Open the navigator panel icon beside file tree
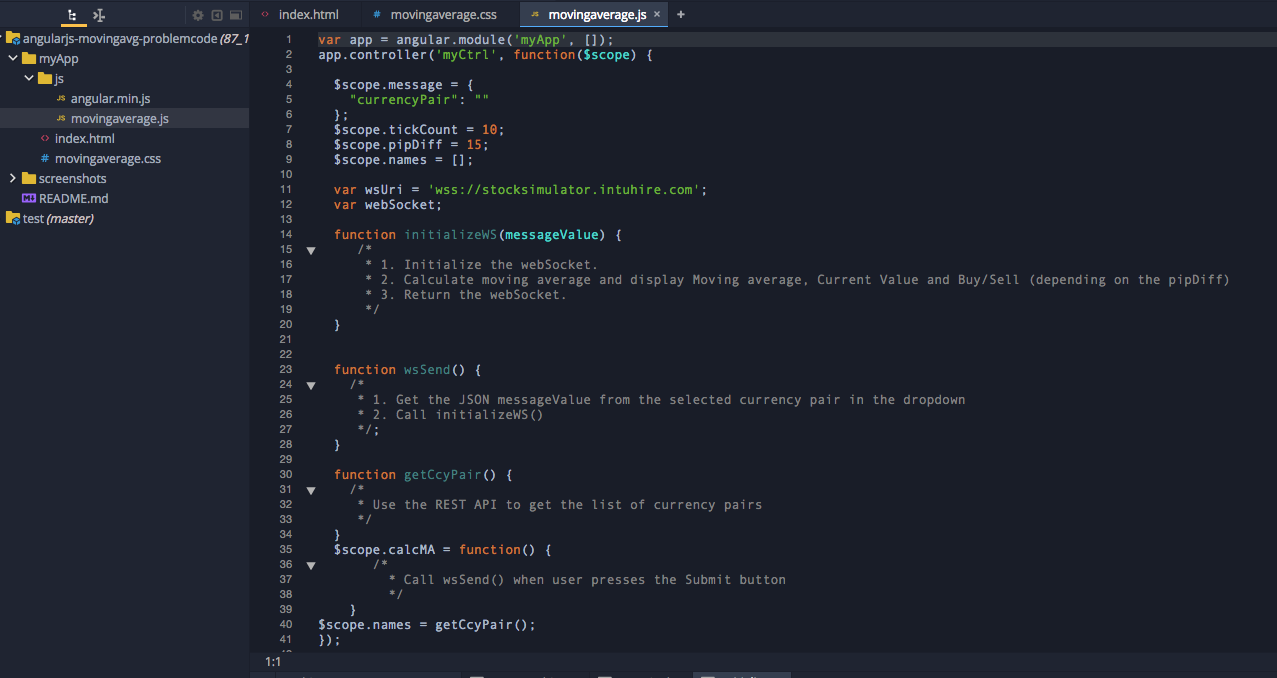 (99, 15)
